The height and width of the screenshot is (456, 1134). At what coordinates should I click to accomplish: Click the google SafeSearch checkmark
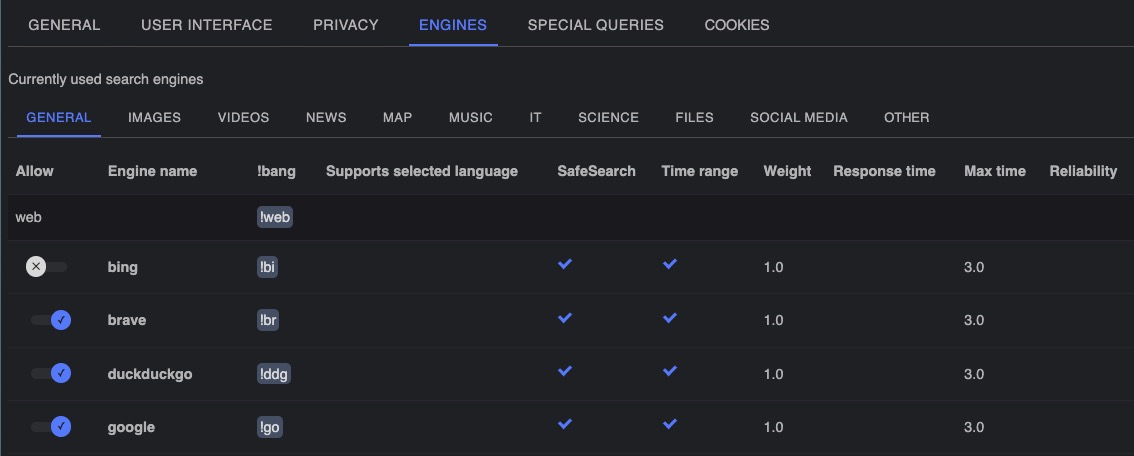point(565,424)
